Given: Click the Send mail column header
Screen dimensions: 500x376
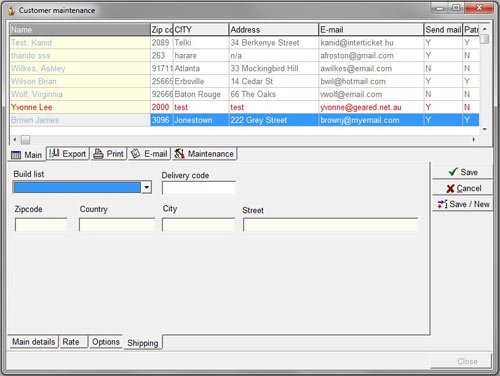Looking at the screenshot, I should (443, 30).
